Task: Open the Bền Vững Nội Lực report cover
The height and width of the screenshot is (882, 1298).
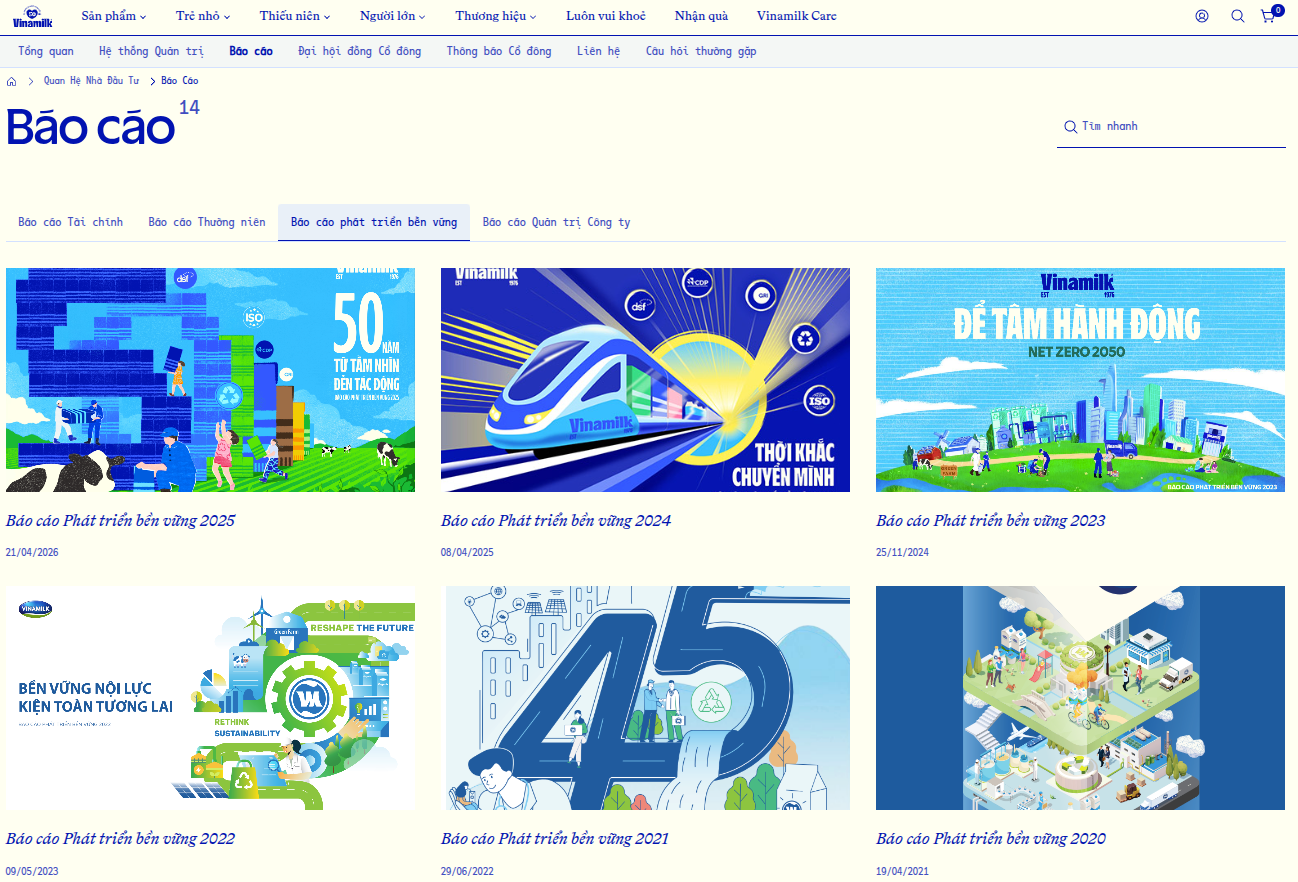Action: coord(210,698)
